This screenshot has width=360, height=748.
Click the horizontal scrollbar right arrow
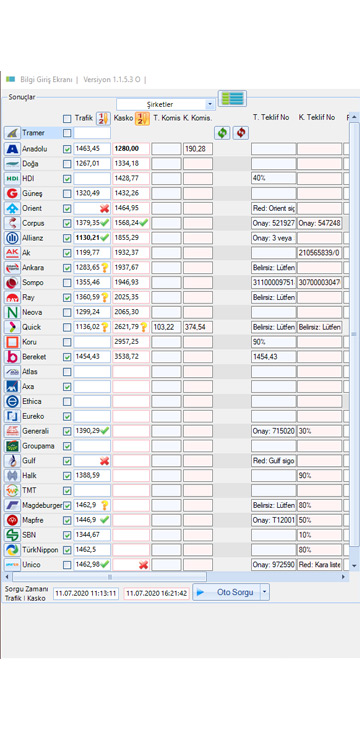(344, 577)
